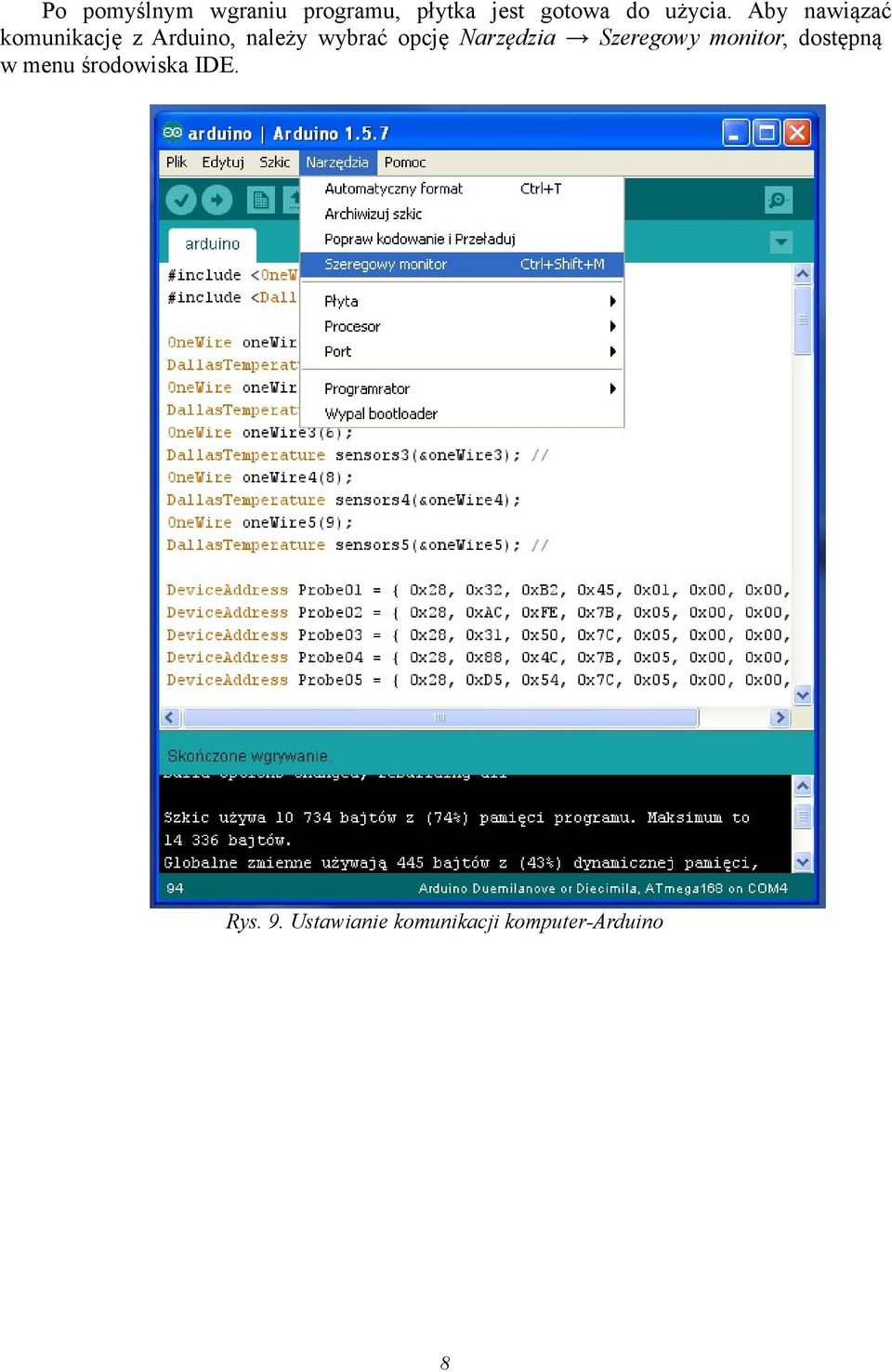Click console scrollbar up arrow
Viewport: 892px width, 1372px height.
pos(803,786)
